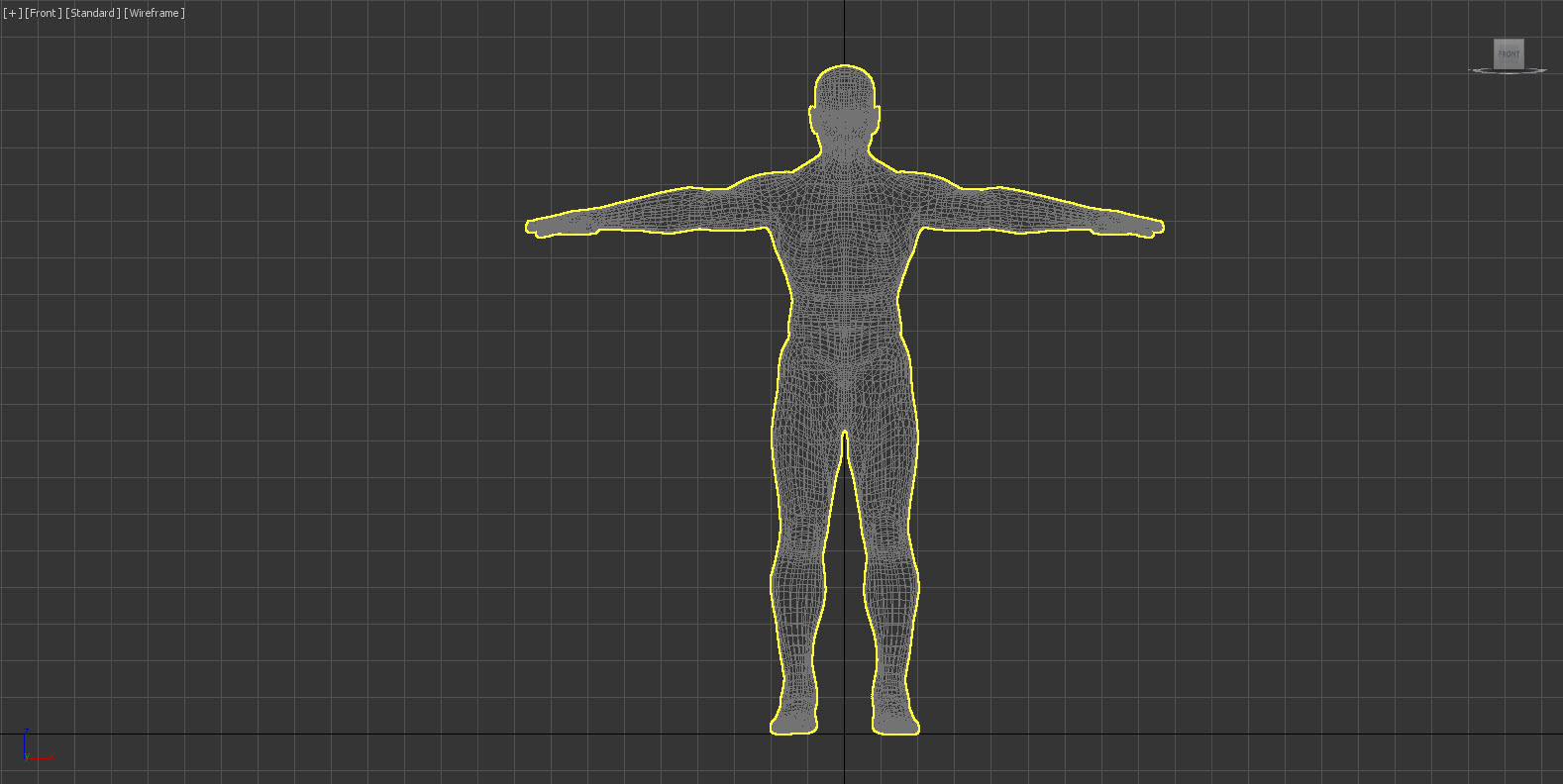Open the [+] viewport general menu
Image resolution: width=1563 pixels, height=784 pixels.
[13, 13]
